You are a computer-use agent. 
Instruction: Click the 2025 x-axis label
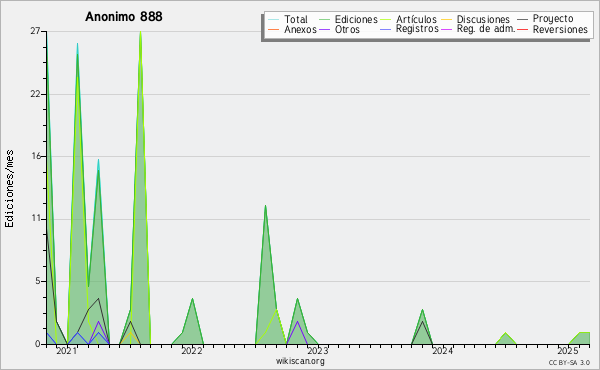pyautogui.click(x=568, y=351)
